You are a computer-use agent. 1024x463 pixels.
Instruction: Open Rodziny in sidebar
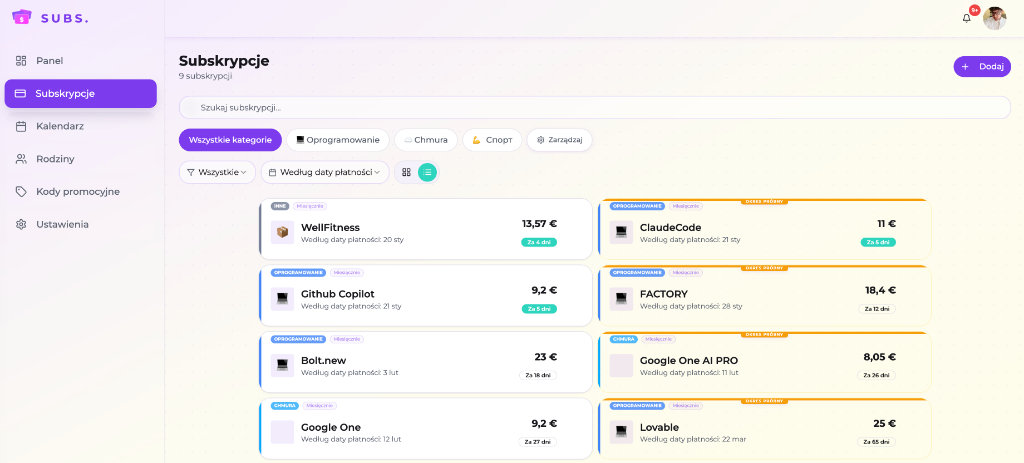[x=80, y=159]
